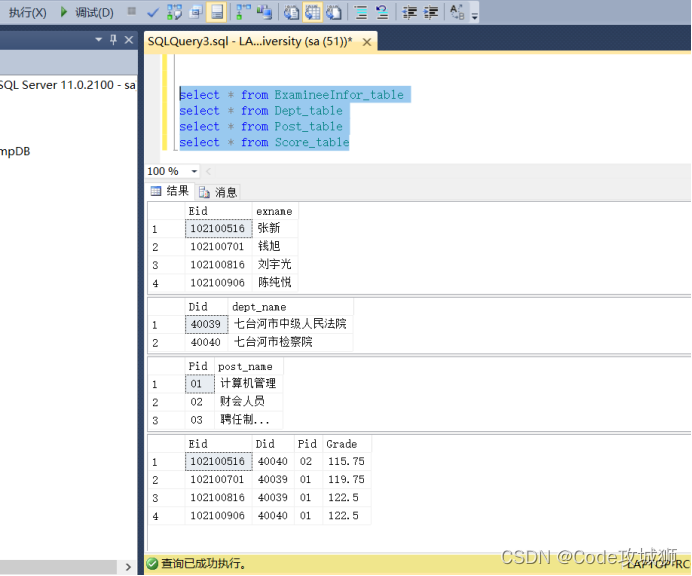Click the Execute (执行) button

[27, 12]
